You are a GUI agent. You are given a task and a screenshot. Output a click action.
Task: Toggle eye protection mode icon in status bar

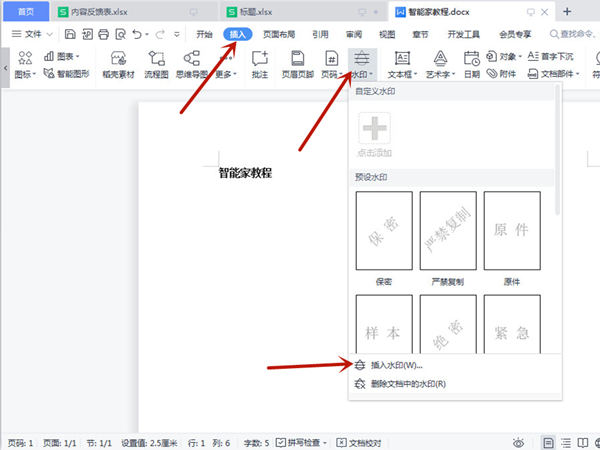pos(518,442)
